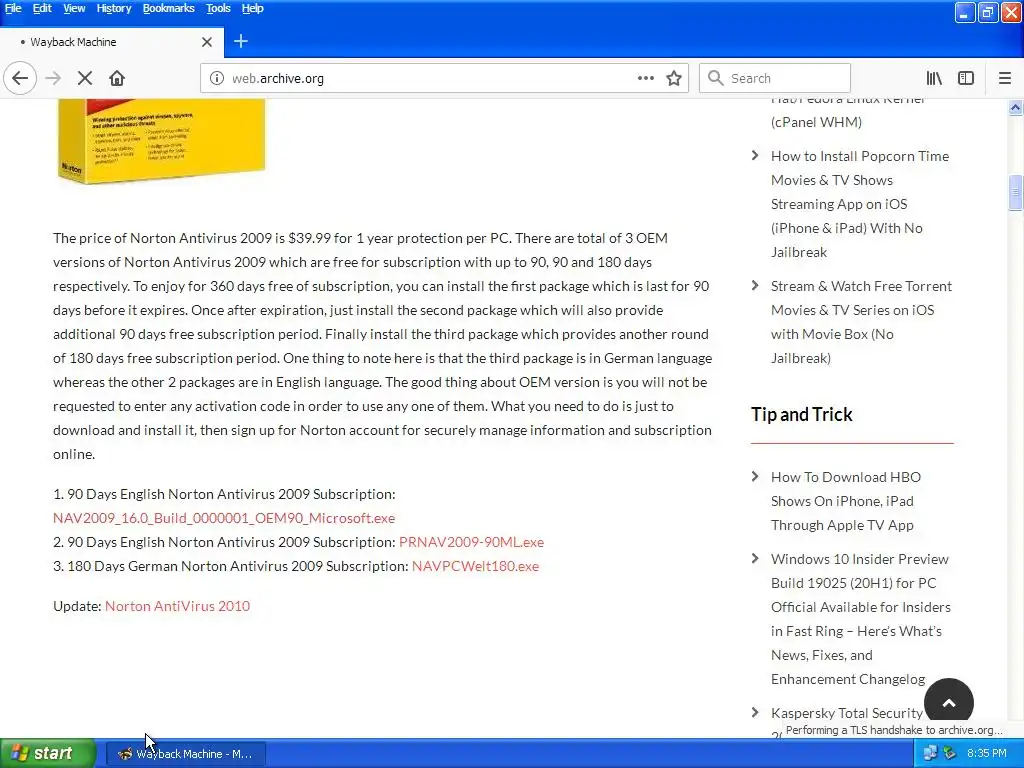Open the View menu

tap(74, 8)
